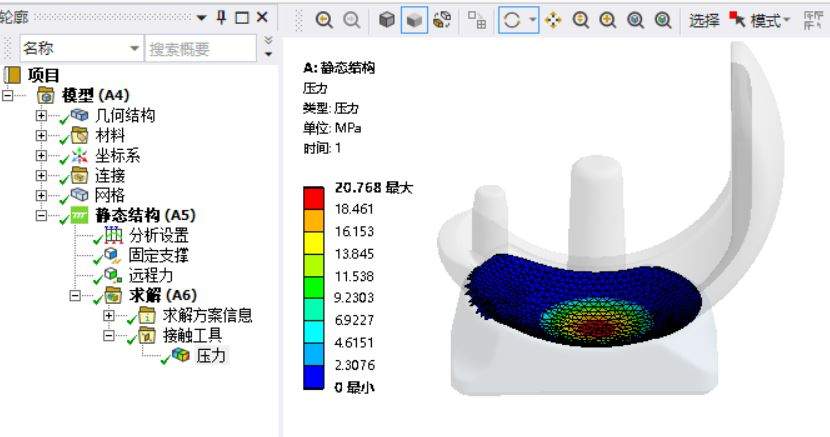The image size is (830, 437).
Task: Click the 搜索概要 search field
Action: [198, 48]
